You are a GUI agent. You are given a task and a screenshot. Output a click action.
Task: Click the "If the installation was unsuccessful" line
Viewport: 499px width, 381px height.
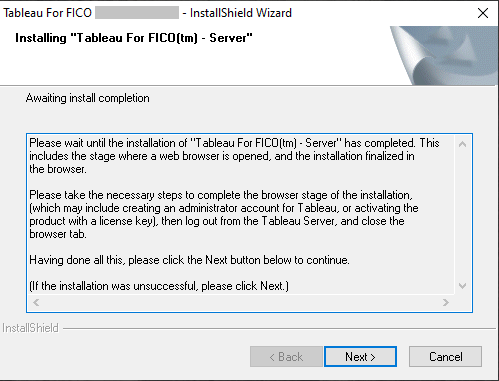[x=159, y=286]
